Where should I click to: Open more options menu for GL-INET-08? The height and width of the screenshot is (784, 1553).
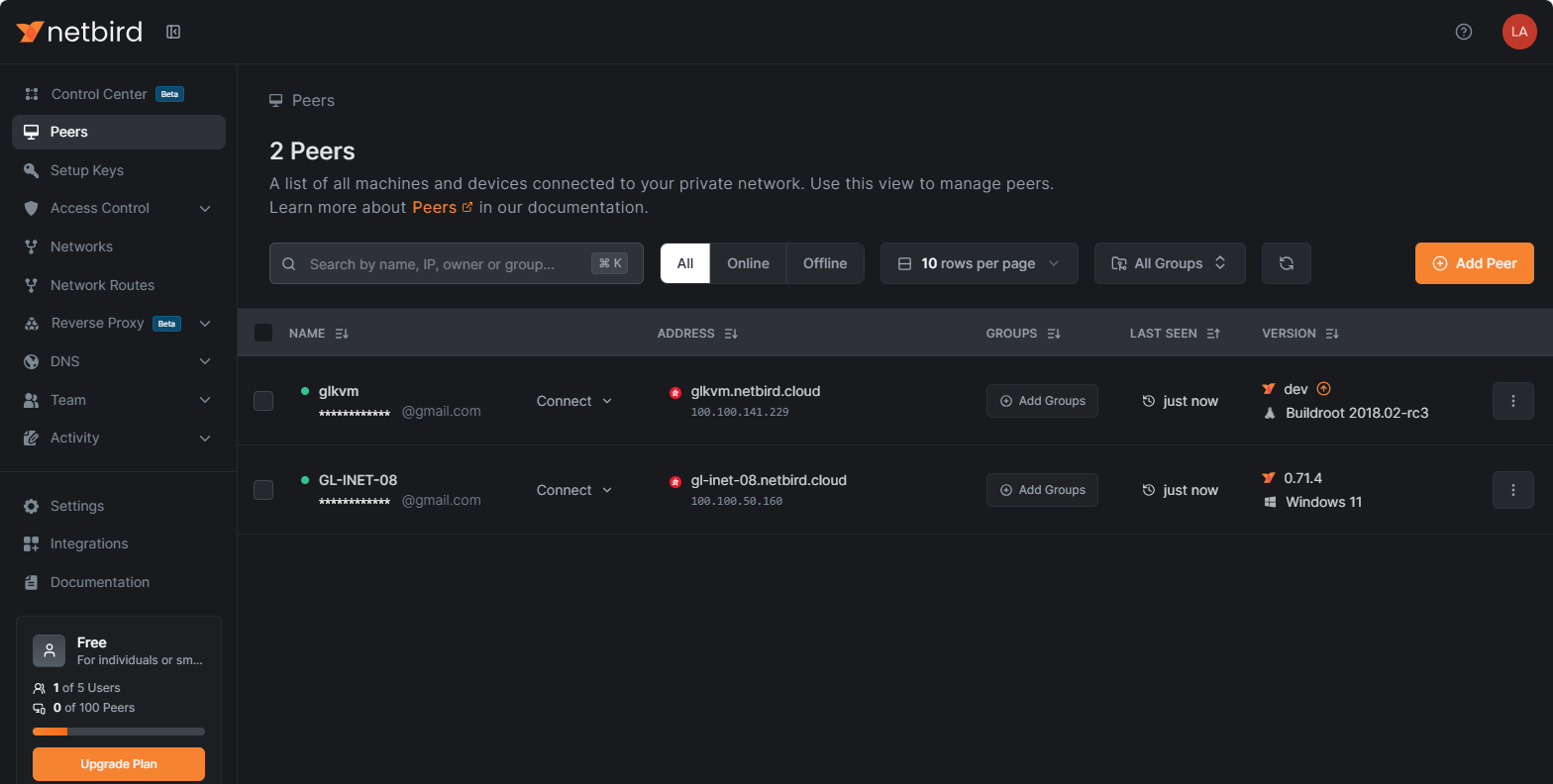coord(1513,490)
